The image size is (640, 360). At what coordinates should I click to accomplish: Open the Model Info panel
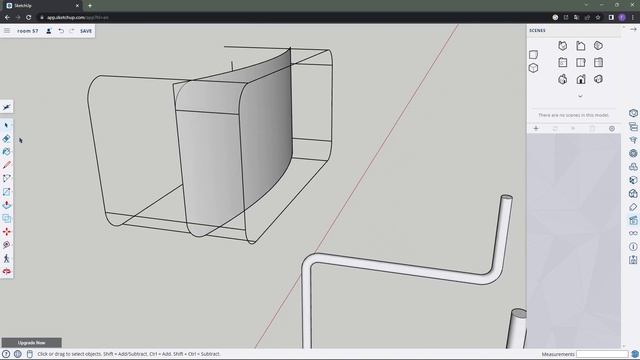click(x=633, y=247)
